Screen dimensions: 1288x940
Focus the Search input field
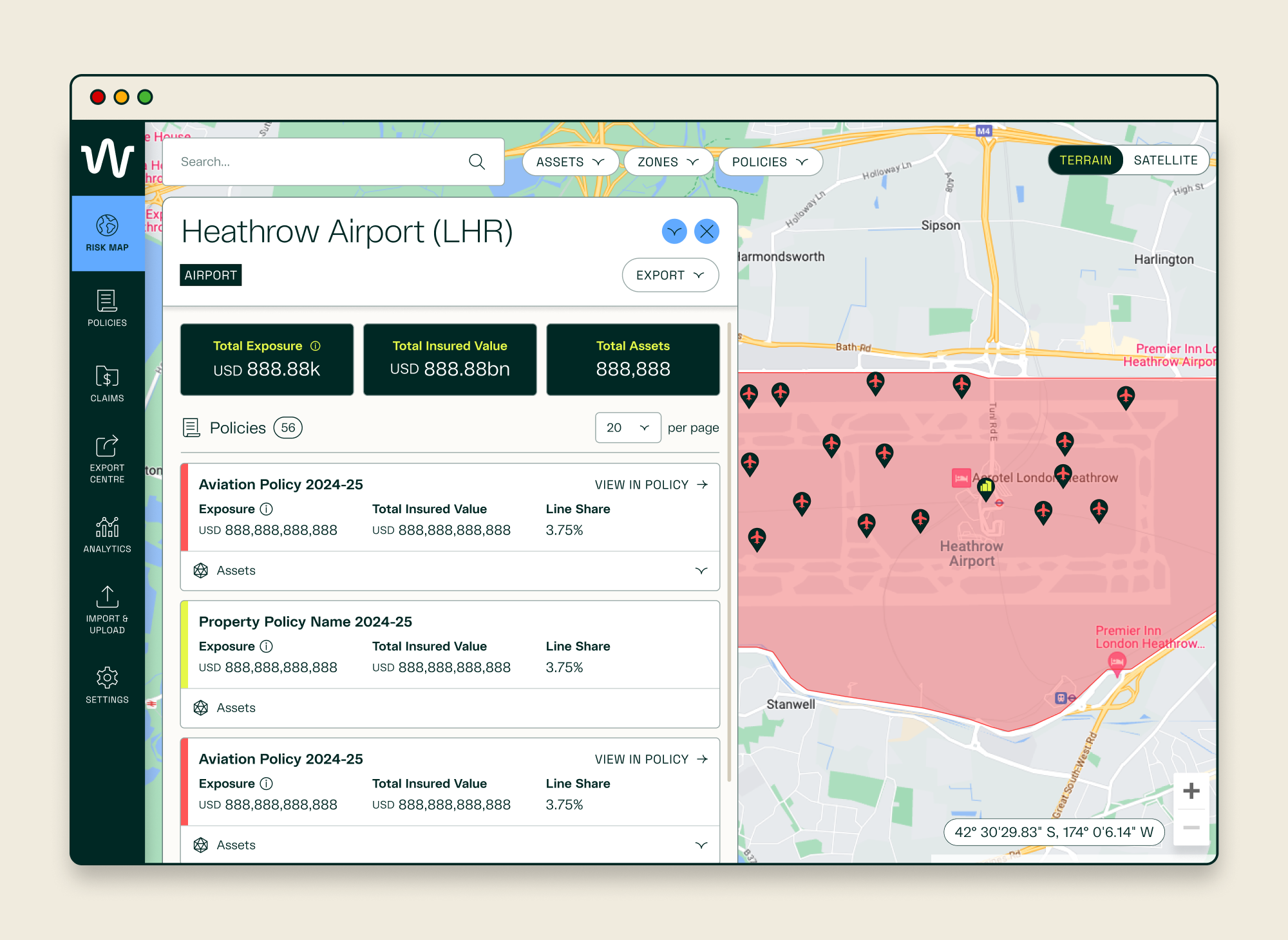point(334,162)
